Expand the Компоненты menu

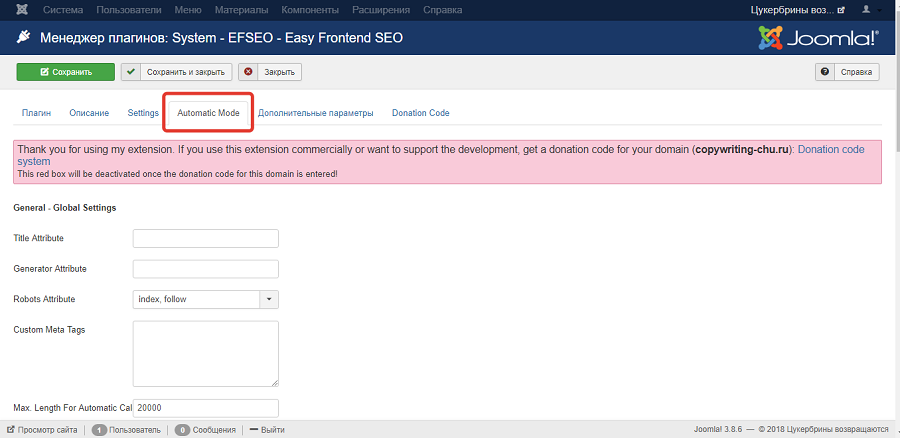pos(310,10)
